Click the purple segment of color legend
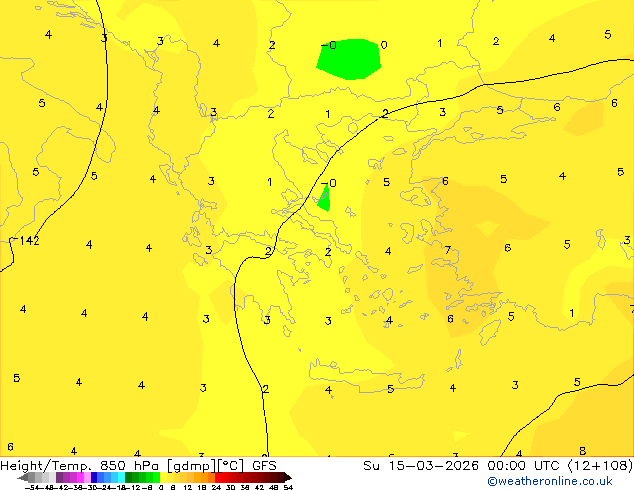This screenshot has height=490, width=634. point(66,477)
